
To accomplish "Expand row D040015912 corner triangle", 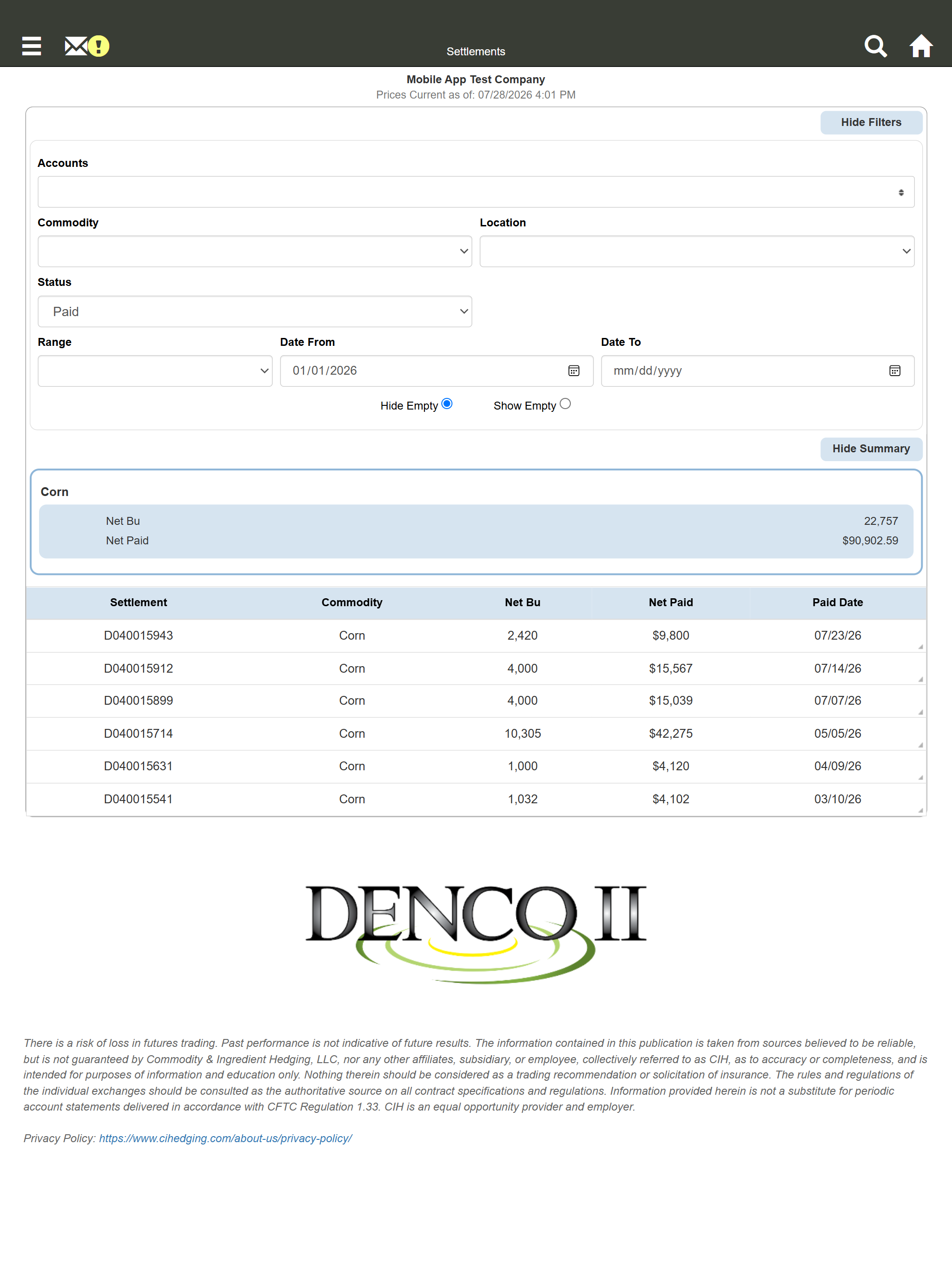I will tap(920, 679).
